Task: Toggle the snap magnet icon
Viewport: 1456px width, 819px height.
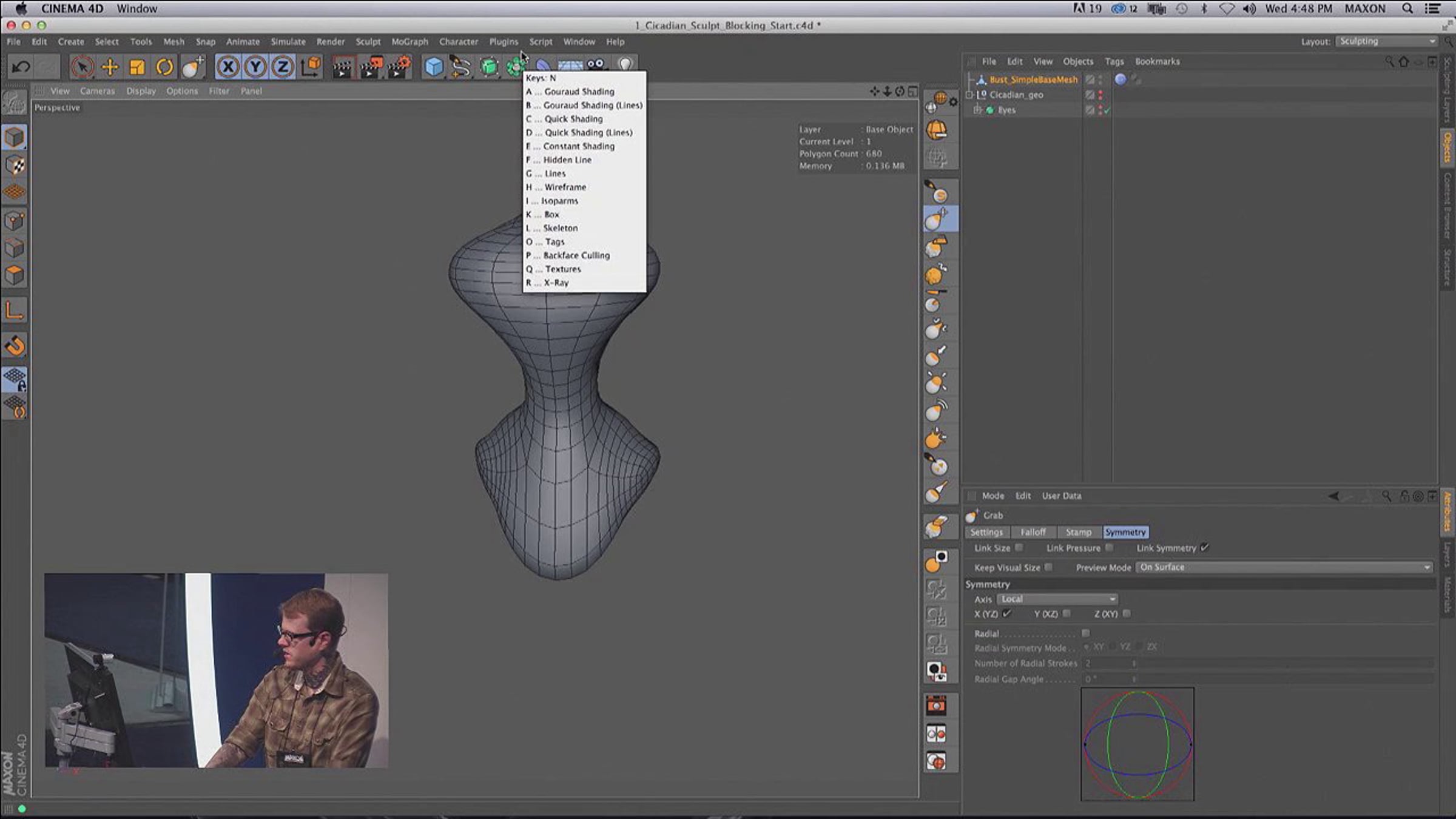Action: [15, 346]
